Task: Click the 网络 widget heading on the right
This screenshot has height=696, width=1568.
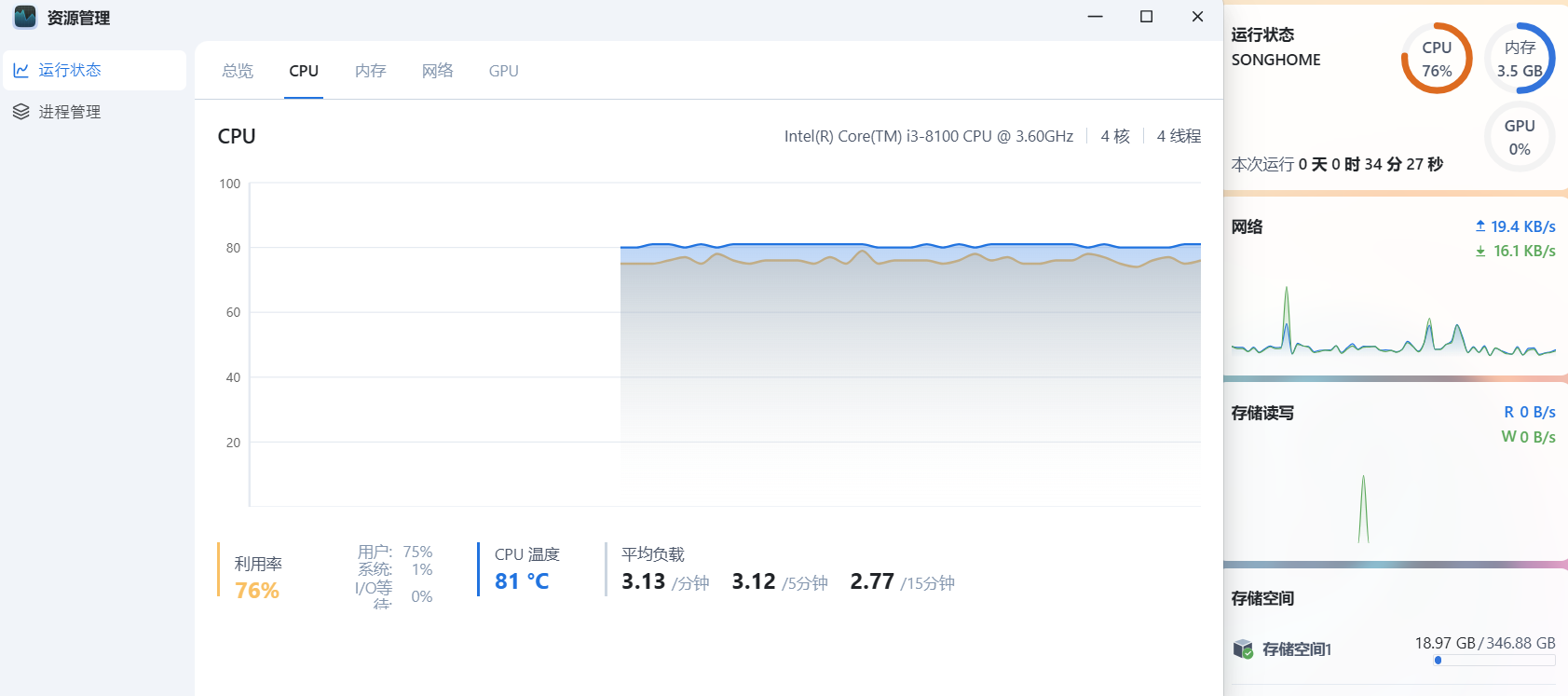Action: (x=1248, y=226)
